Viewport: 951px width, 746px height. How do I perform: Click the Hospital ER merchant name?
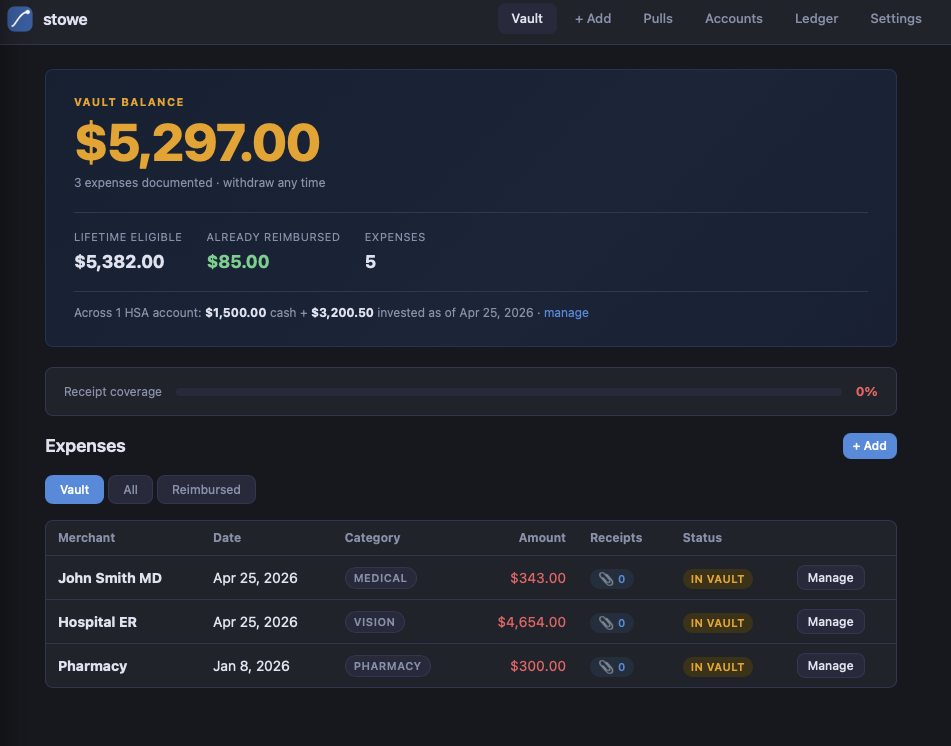point(98,622)
